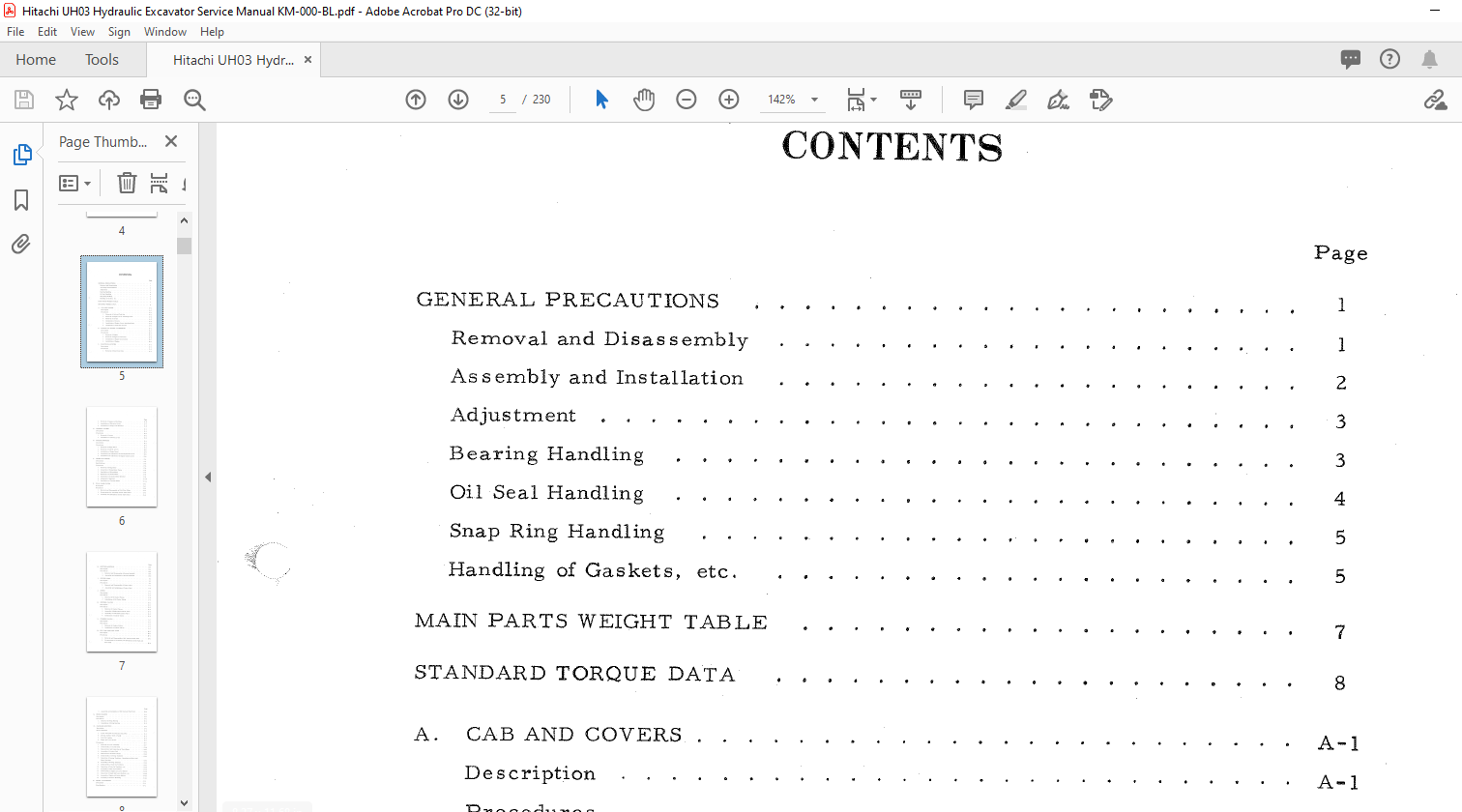
Task: Click CAB AND COVERS section entry
Action: coord(574,735)
